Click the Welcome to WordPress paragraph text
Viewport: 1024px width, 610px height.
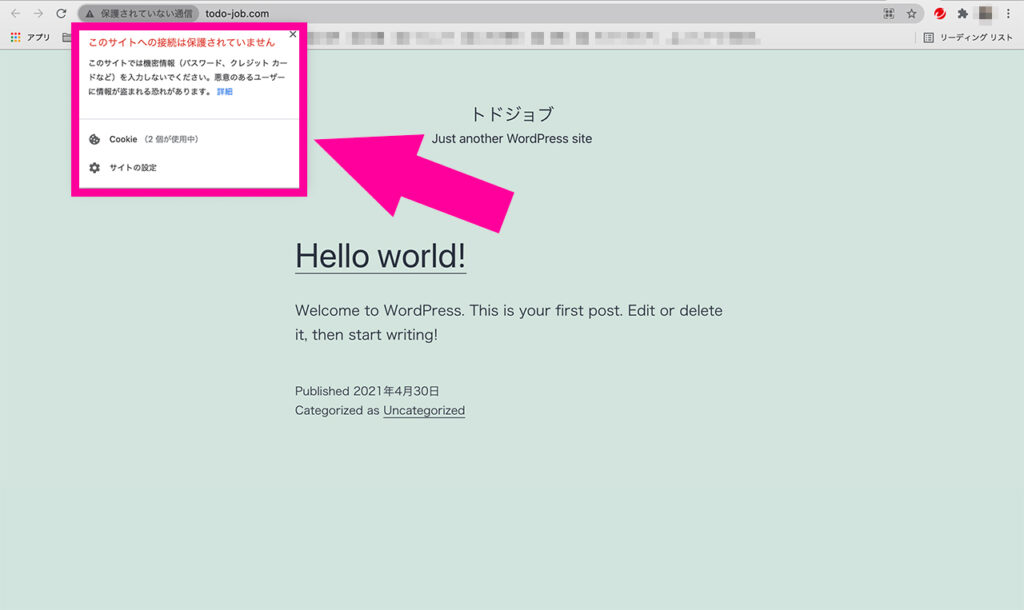(x=509, y=322)
